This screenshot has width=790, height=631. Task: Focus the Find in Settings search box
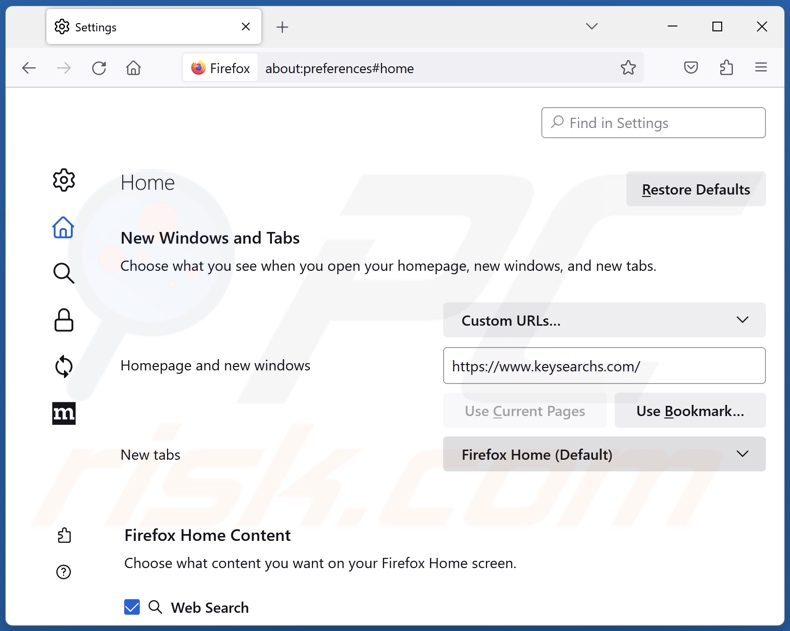pos(653,122)
